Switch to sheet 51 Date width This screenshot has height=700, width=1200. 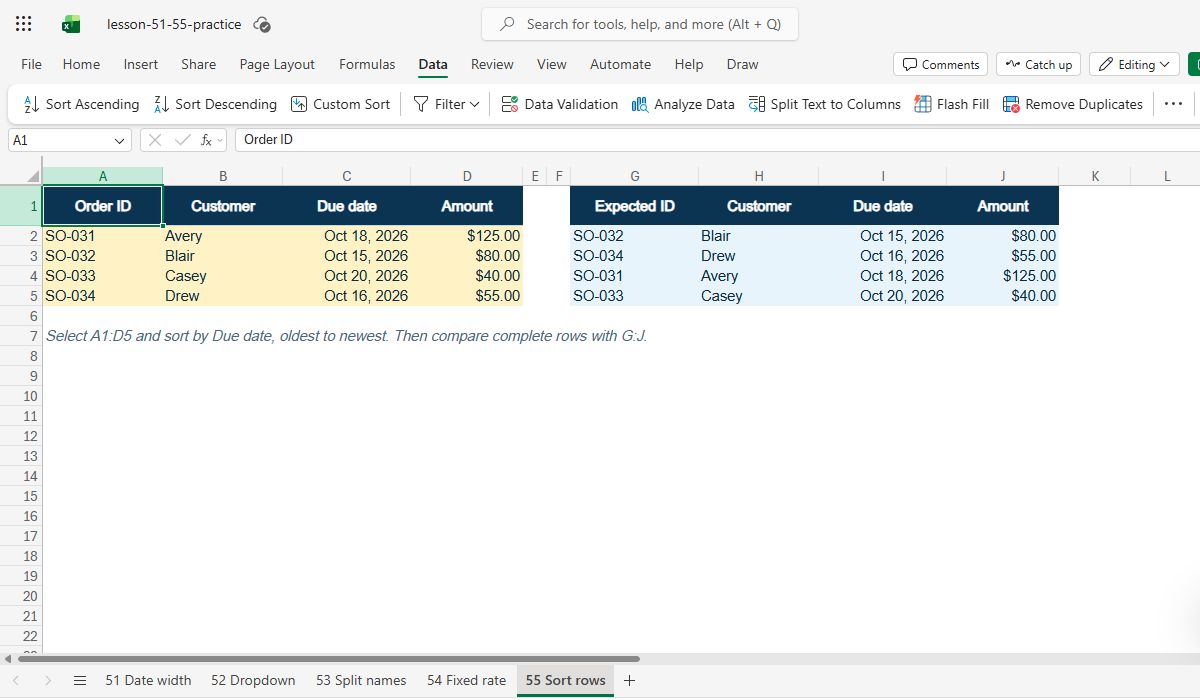point(148,680)
